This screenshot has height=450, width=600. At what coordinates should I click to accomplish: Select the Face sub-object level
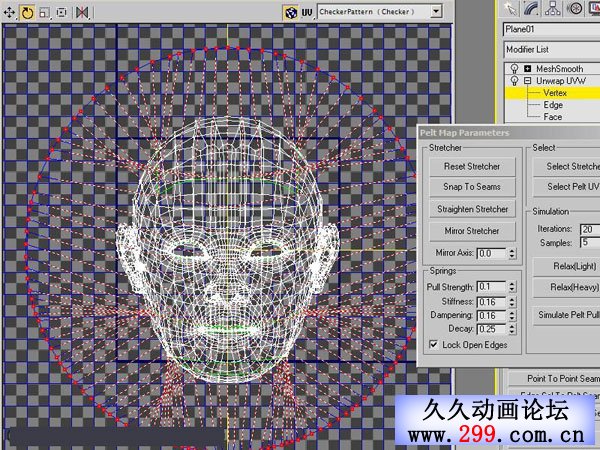point(553,117)
